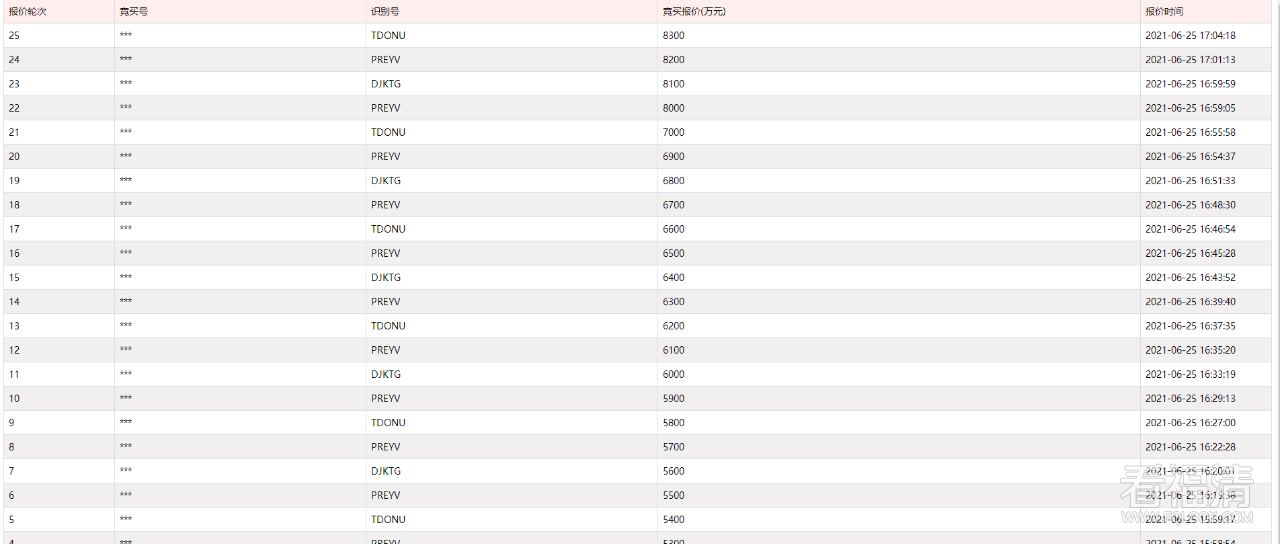Screen dimensions: 1280x544
Task: Select the 8000 bid price cell
Action: [x=674, y=108]
